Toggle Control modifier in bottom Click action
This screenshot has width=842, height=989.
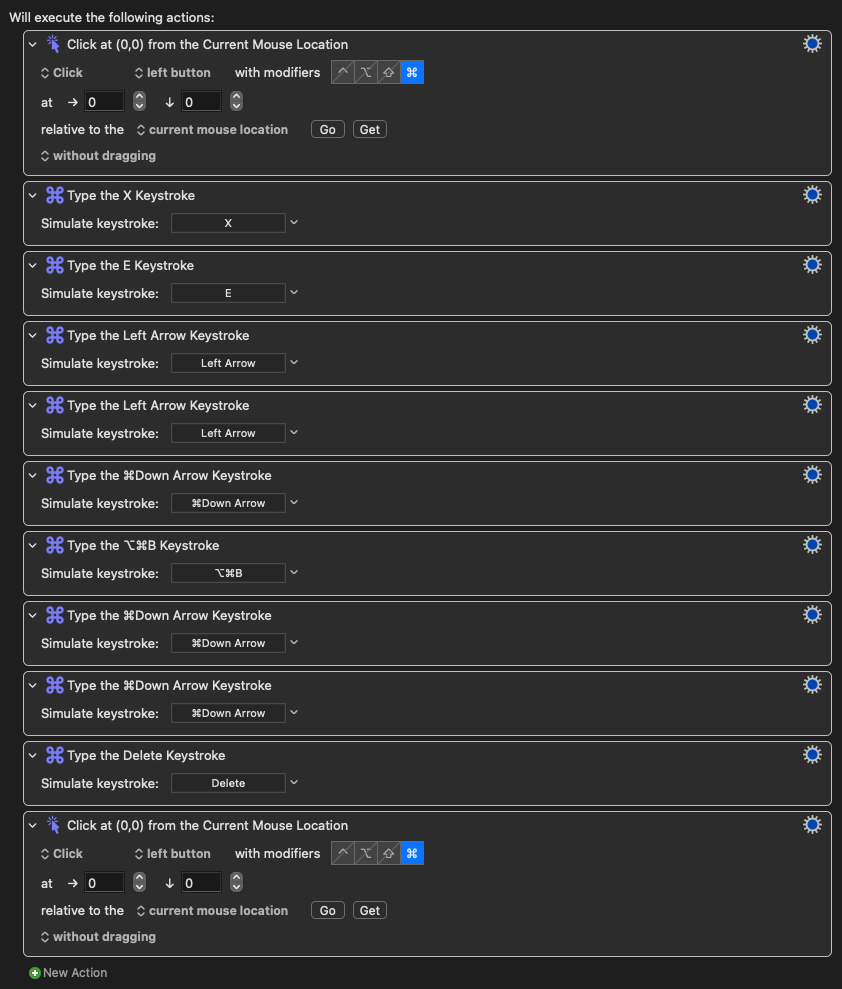pyautogui.click(x=342, y=853)
